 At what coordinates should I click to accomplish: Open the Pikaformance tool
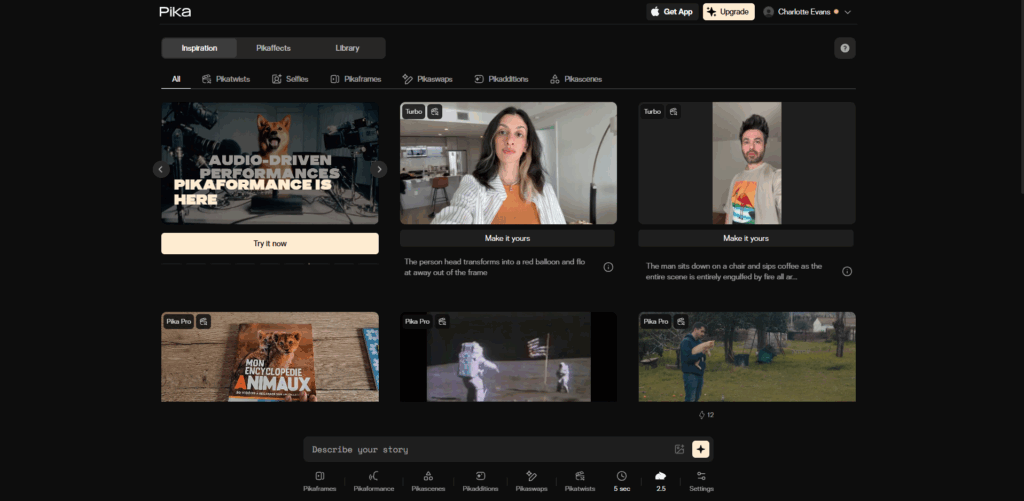click(374, 481)
